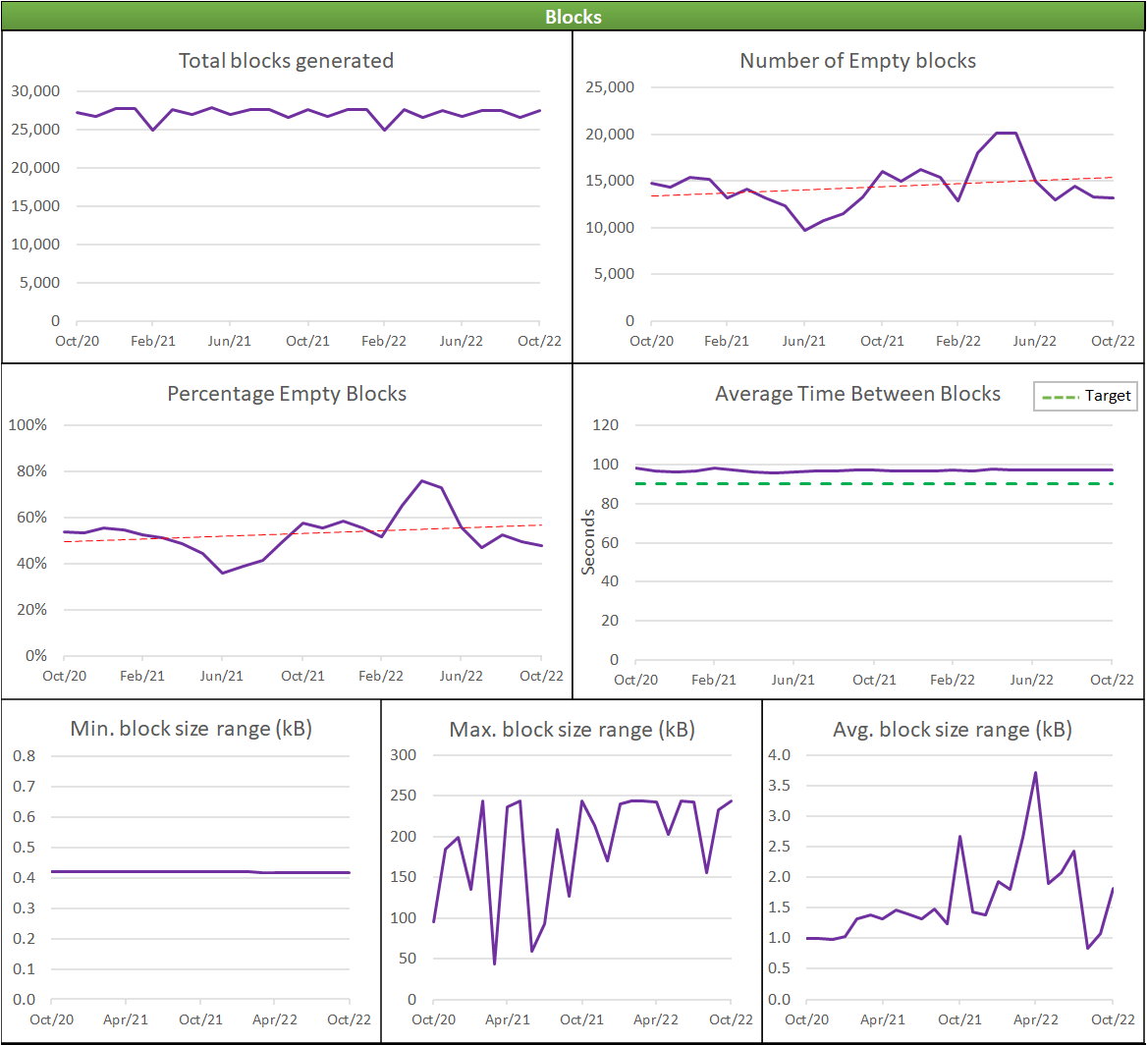Click 15,000 on Total blocks generated axis
Screen dimensions: 1148x1045
(x=35, y=206)
